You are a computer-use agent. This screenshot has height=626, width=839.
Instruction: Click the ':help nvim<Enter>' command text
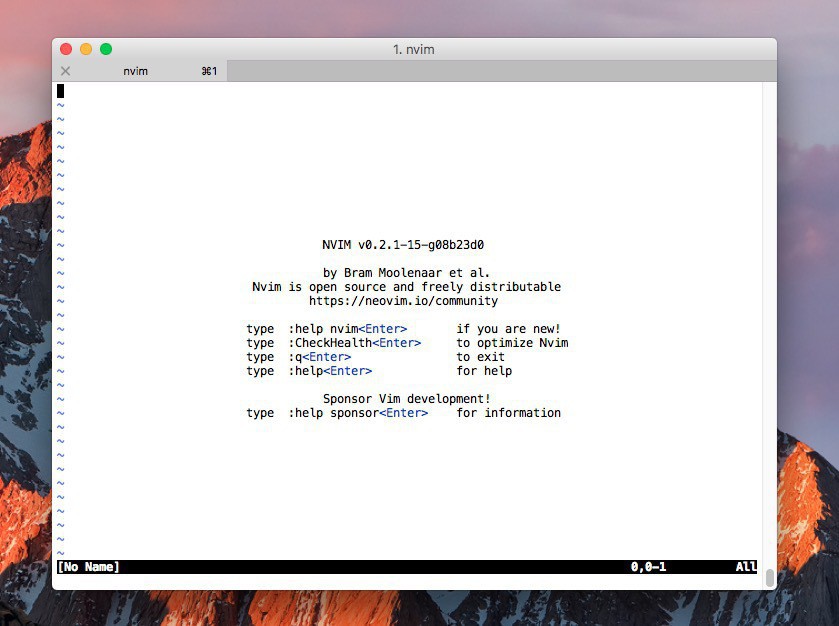pyautogui.click(x=348, y=329)
